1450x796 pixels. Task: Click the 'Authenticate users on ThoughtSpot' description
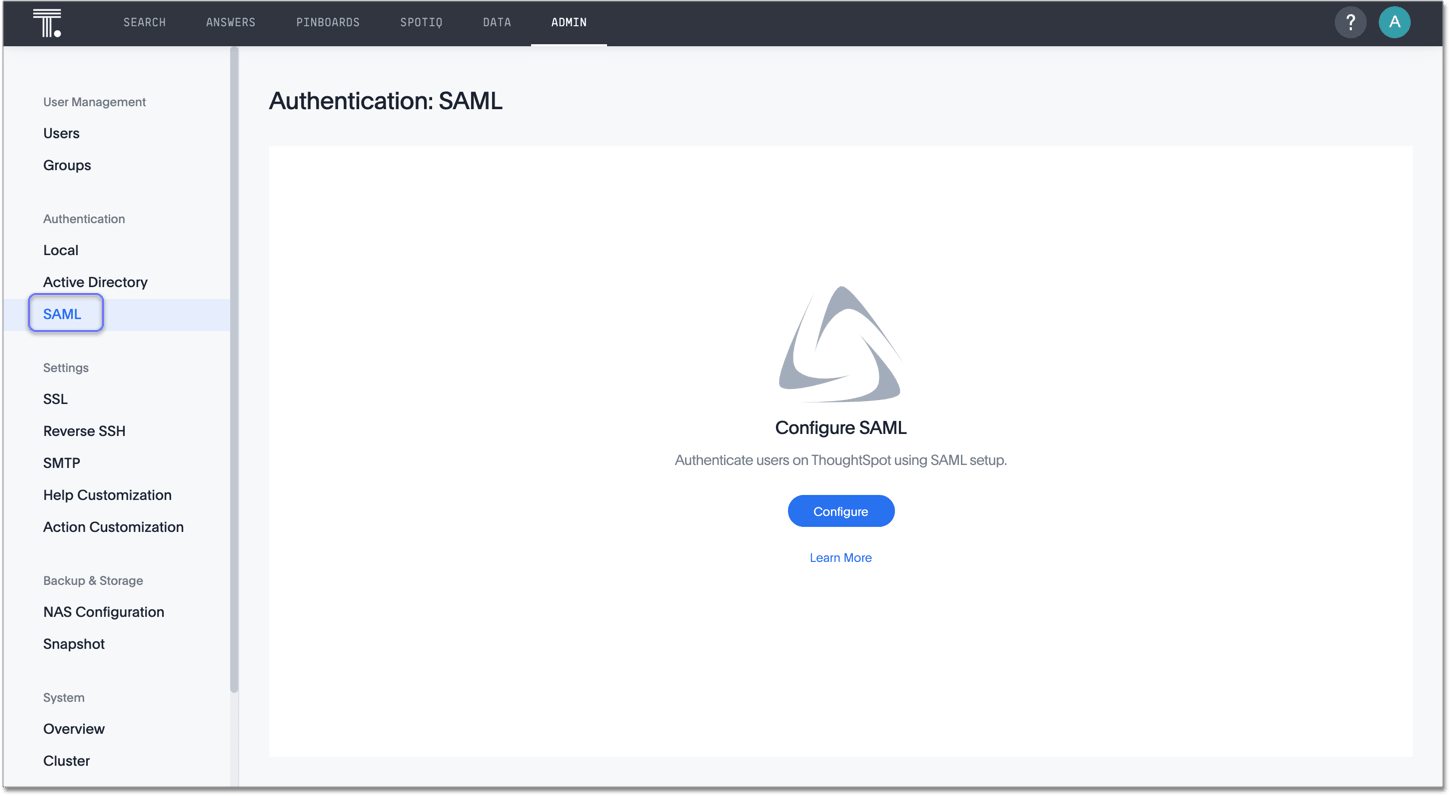[x=841, y=461]
